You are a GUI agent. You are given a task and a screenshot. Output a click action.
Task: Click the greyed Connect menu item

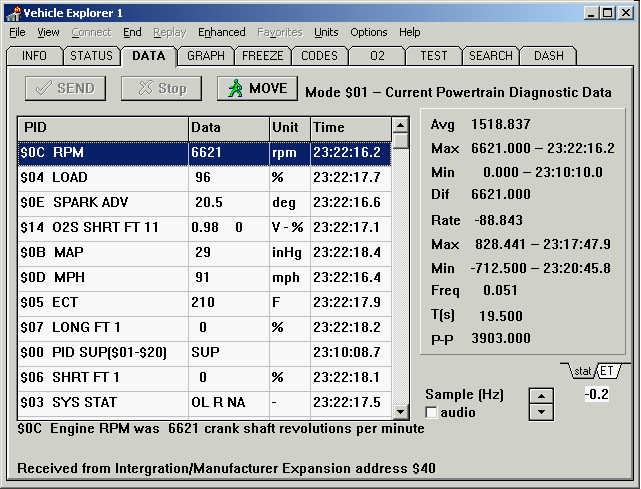(91, 32)
